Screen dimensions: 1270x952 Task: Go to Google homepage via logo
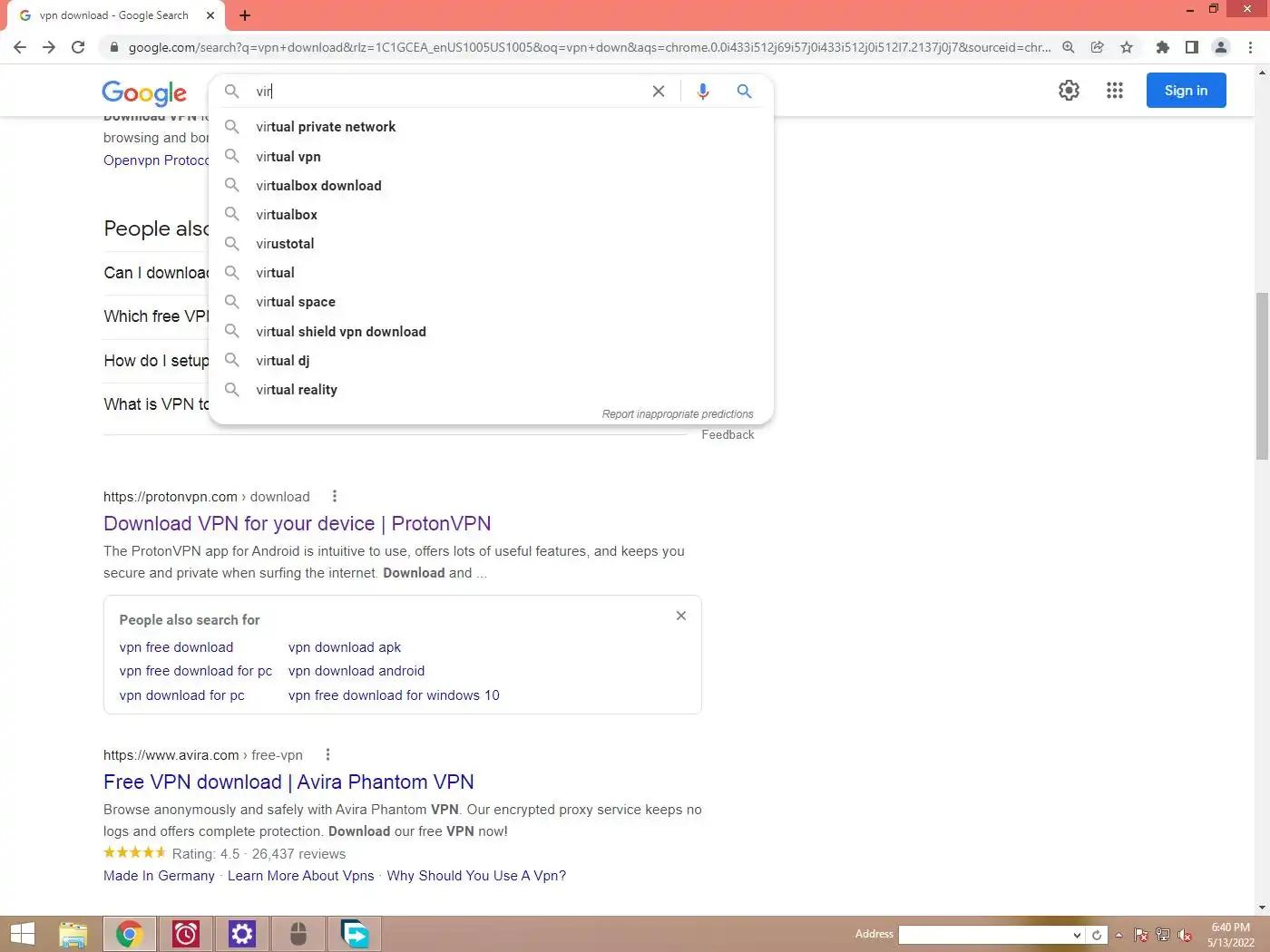(144, 92)
